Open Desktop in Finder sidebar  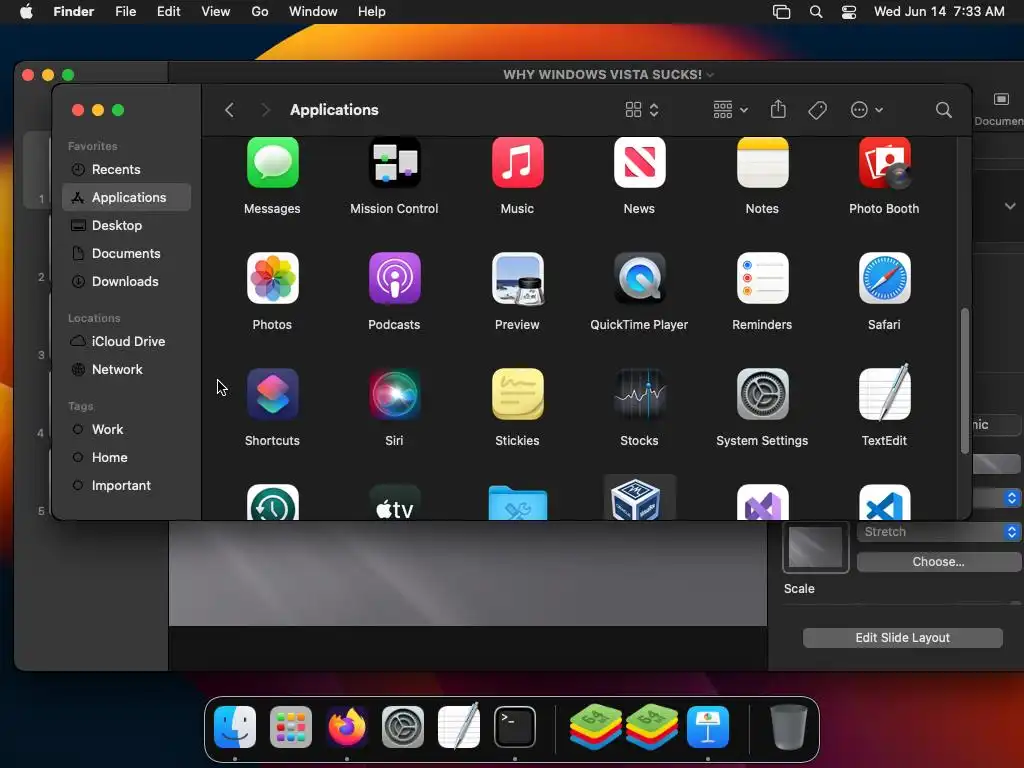pos(127,225)
